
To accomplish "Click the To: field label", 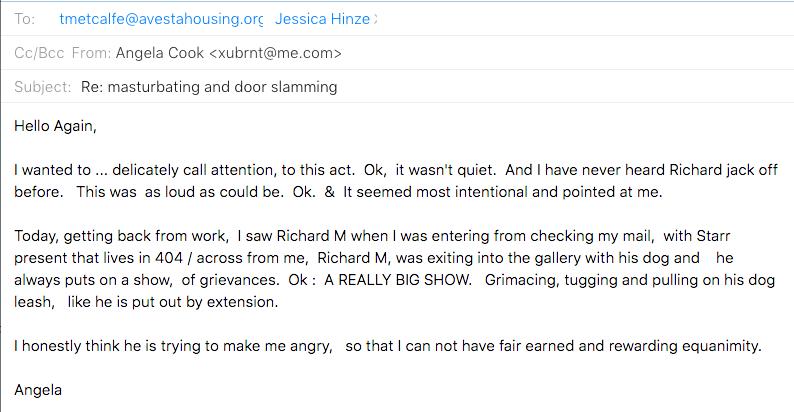I will click(x=24, y=19).
